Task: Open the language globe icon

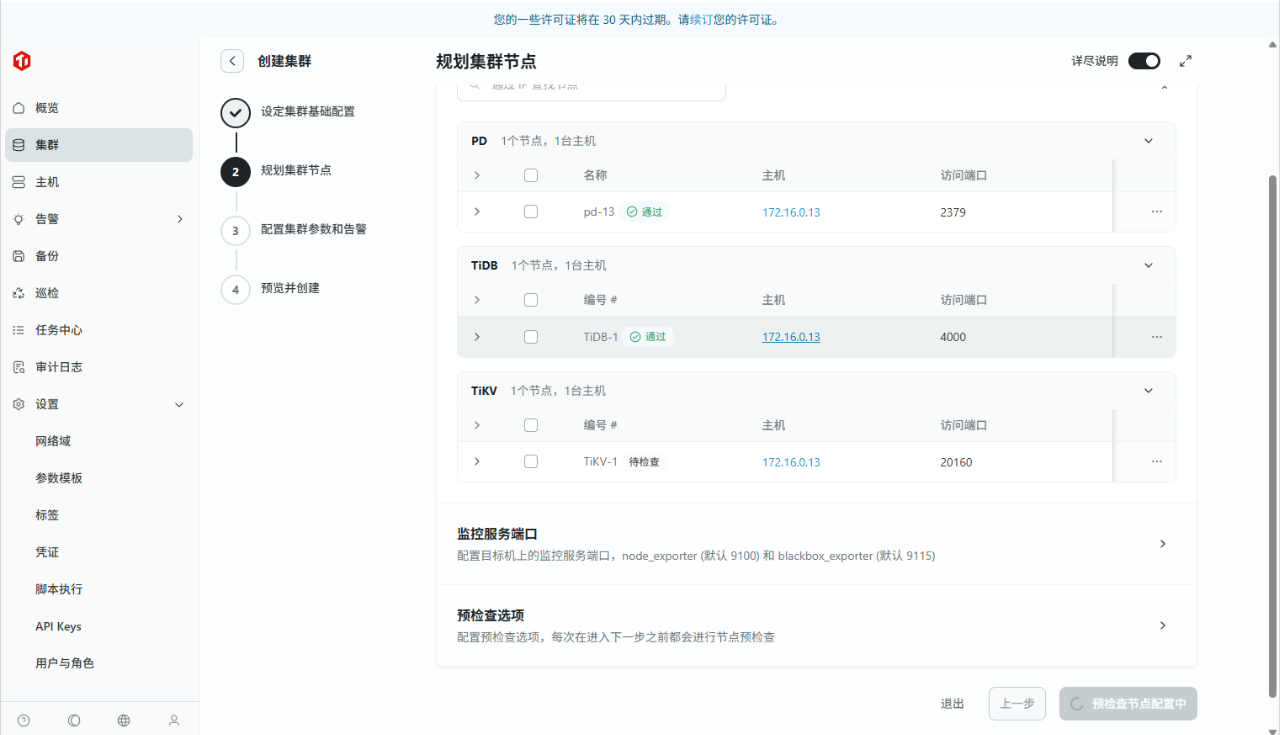Action: (x=124, y=720)
